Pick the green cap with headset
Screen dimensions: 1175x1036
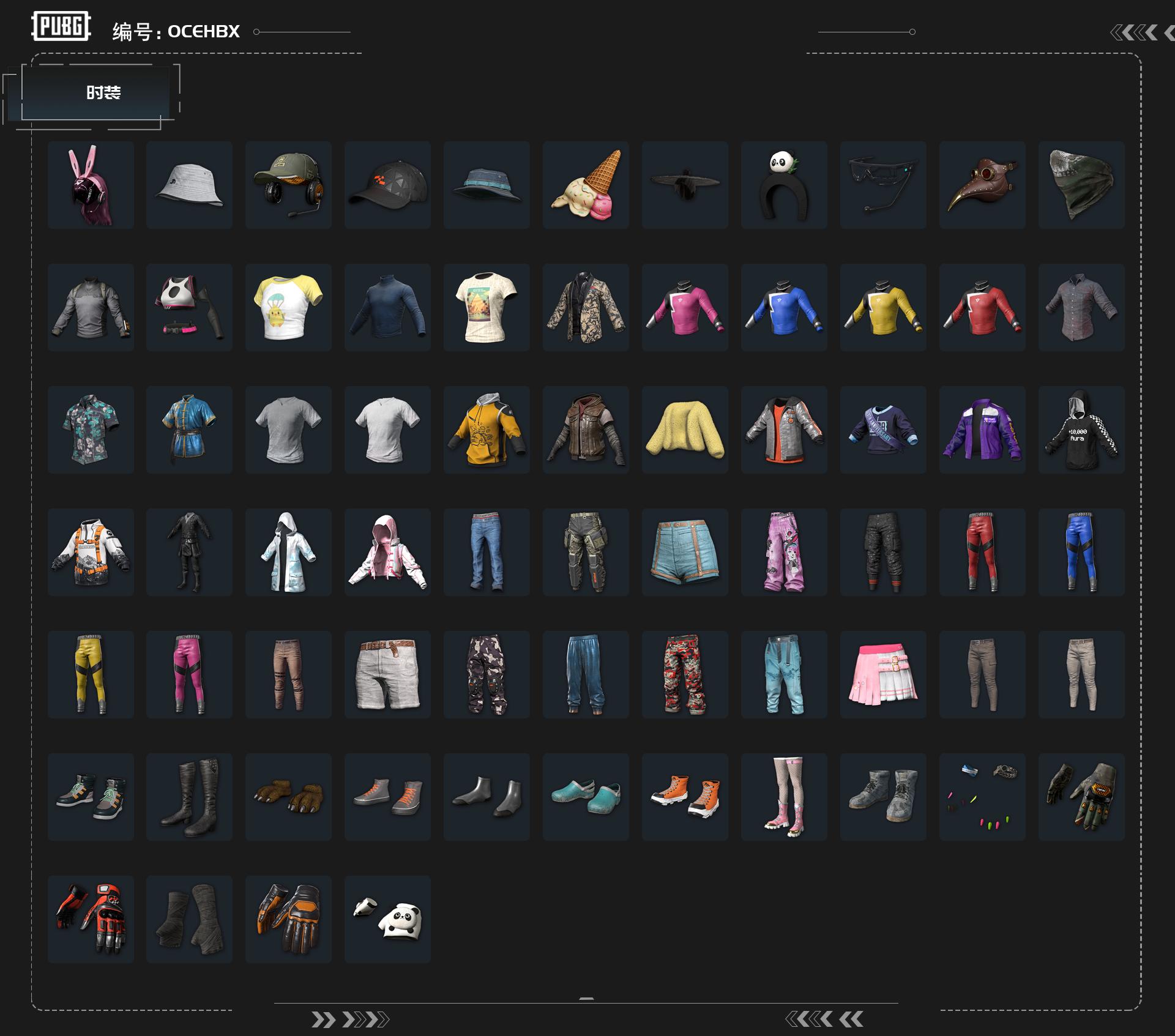[x=289, y=185]
